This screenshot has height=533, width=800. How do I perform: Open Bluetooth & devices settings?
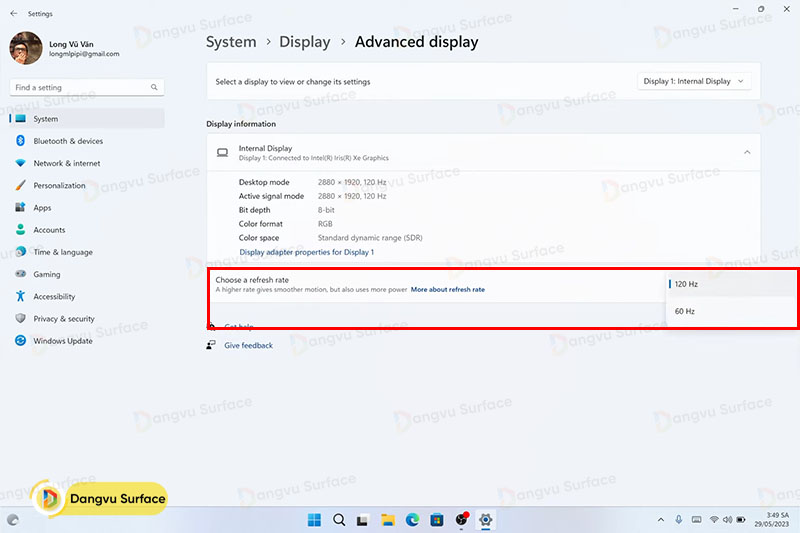[x=68, y=141]
